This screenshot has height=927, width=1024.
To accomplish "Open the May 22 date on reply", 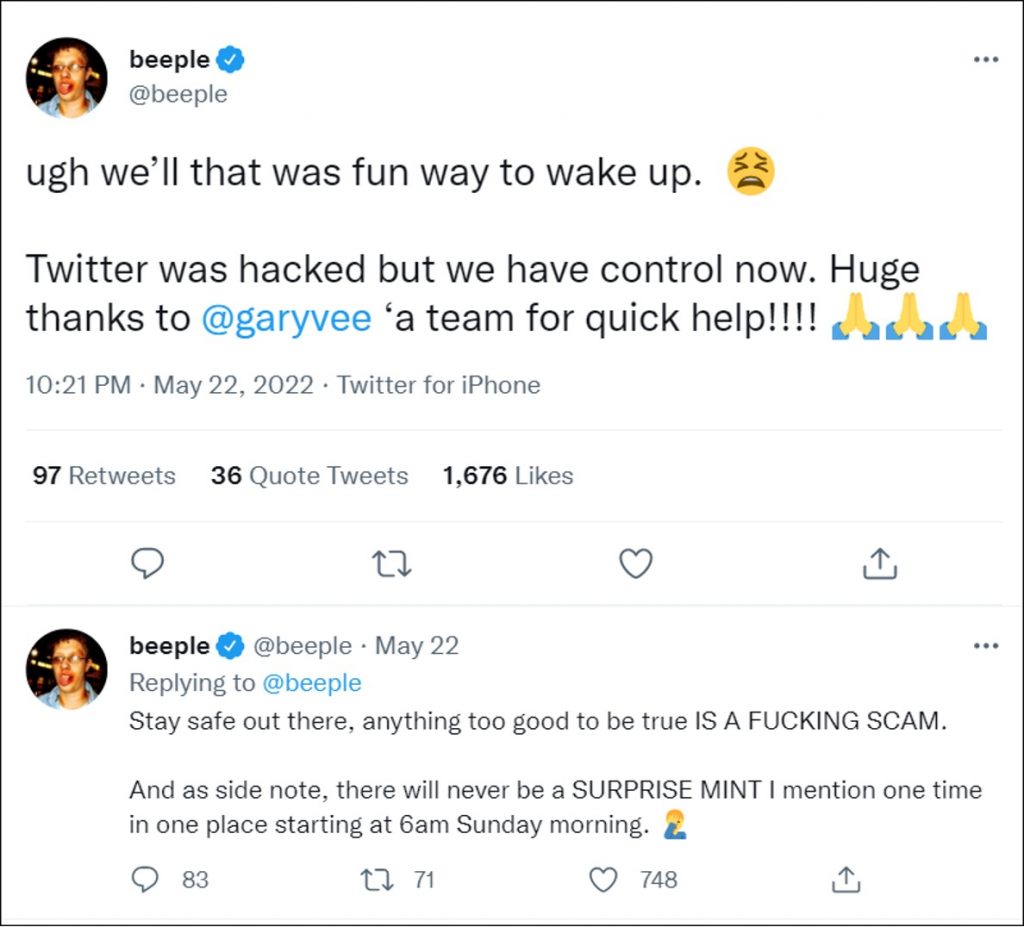I will click(417, 646).
